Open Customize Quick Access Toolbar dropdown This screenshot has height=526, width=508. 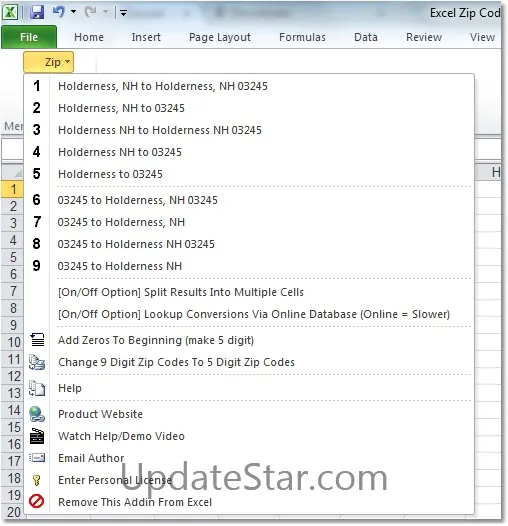coord(123,13)
